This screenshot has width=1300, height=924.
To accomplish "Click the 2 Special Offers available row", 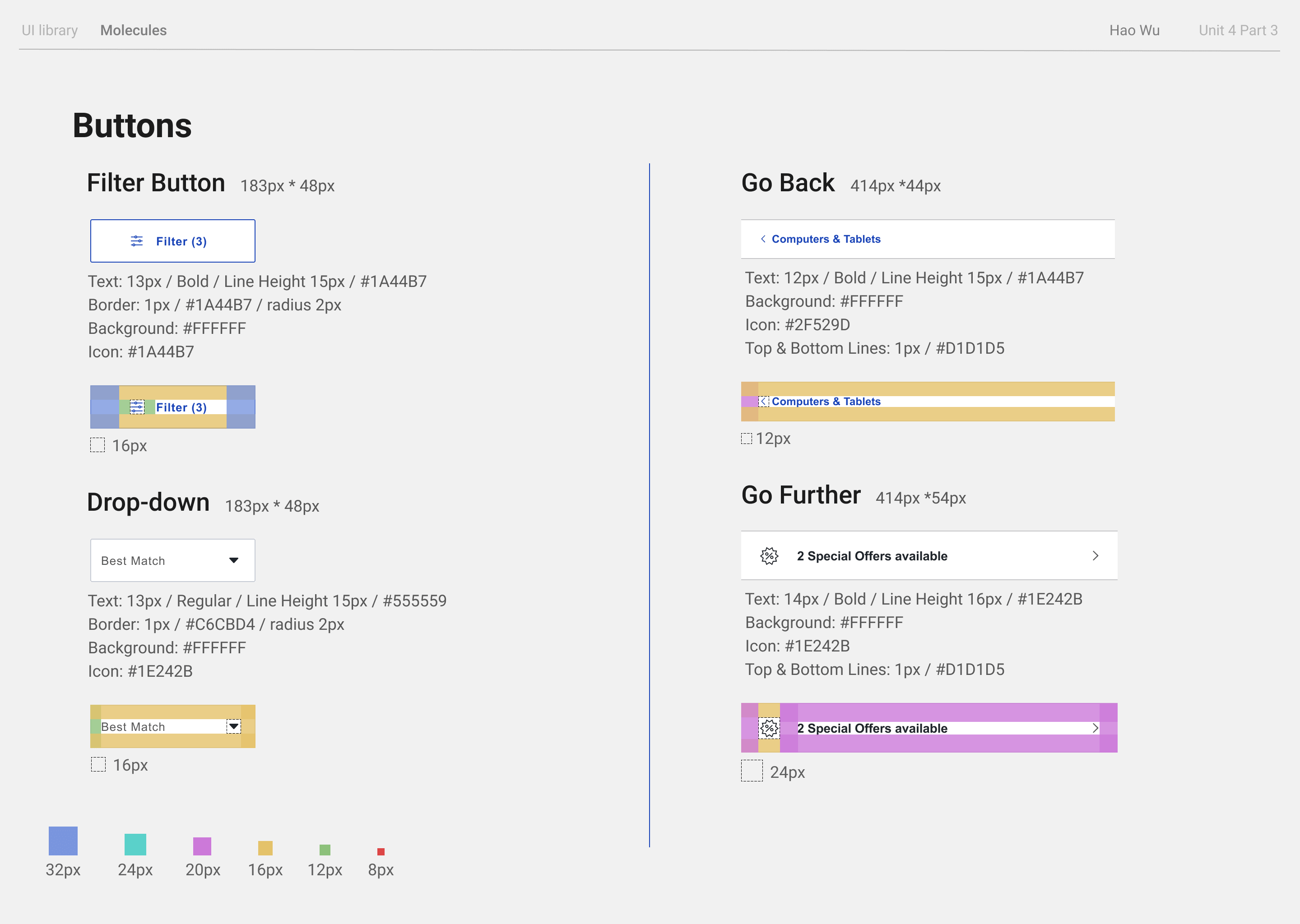I will [x=872, y=556].
